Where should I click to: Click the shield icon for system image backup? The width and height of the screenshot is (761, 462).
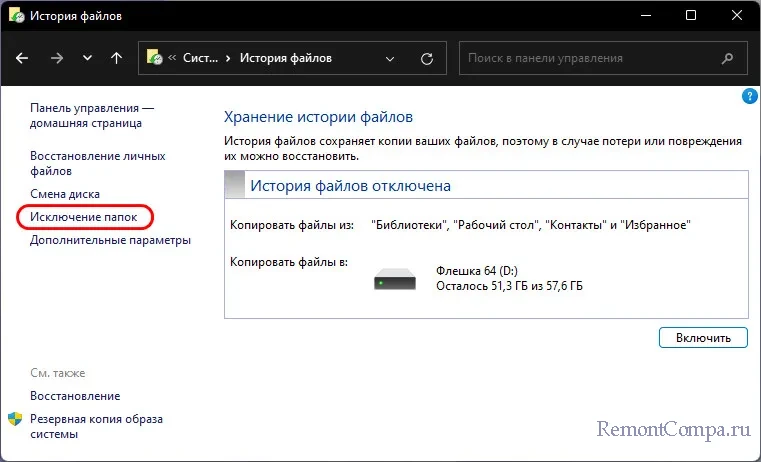[x=15, y=419]
